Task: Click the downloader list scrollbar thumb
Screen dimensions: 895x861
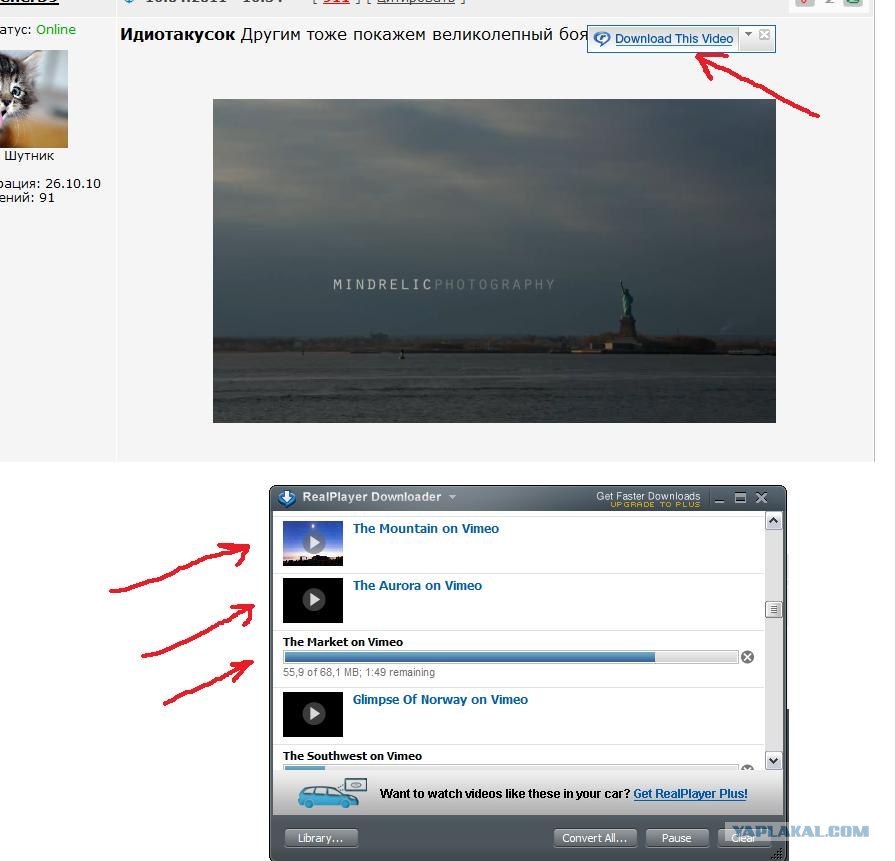Action: (x=773, y=610)
